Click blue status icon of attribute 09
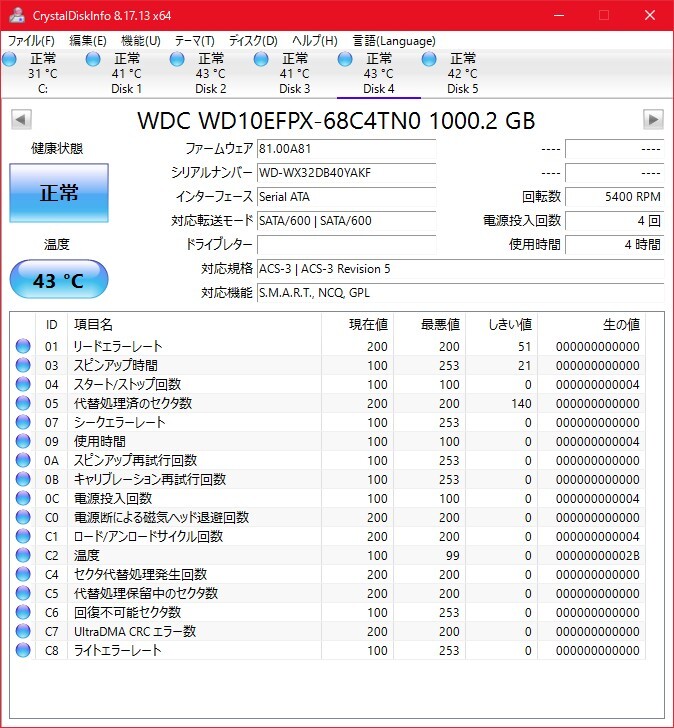The height and width of the screenshot is (728, 674). click(23, 441)
